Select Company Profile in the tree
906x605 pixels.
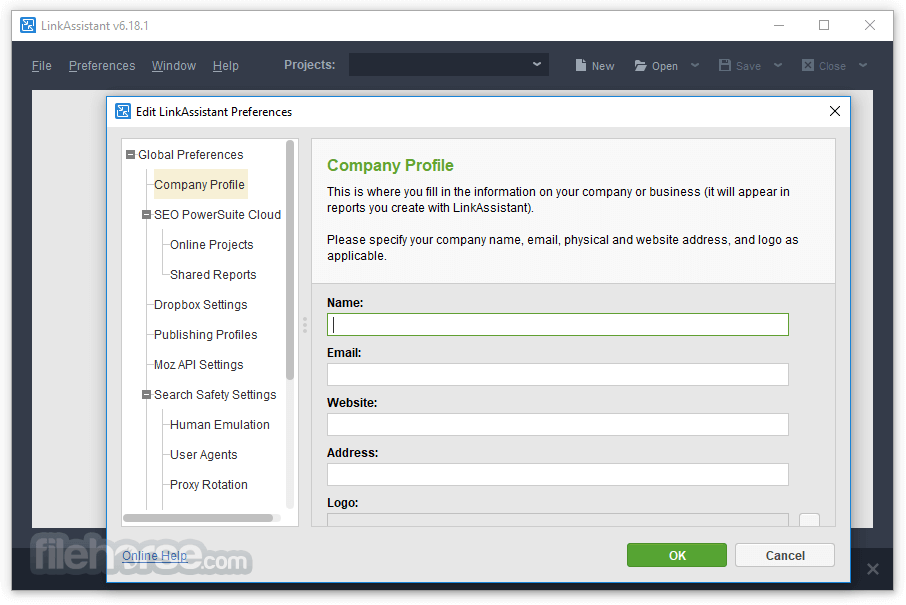tap(199, 184)
